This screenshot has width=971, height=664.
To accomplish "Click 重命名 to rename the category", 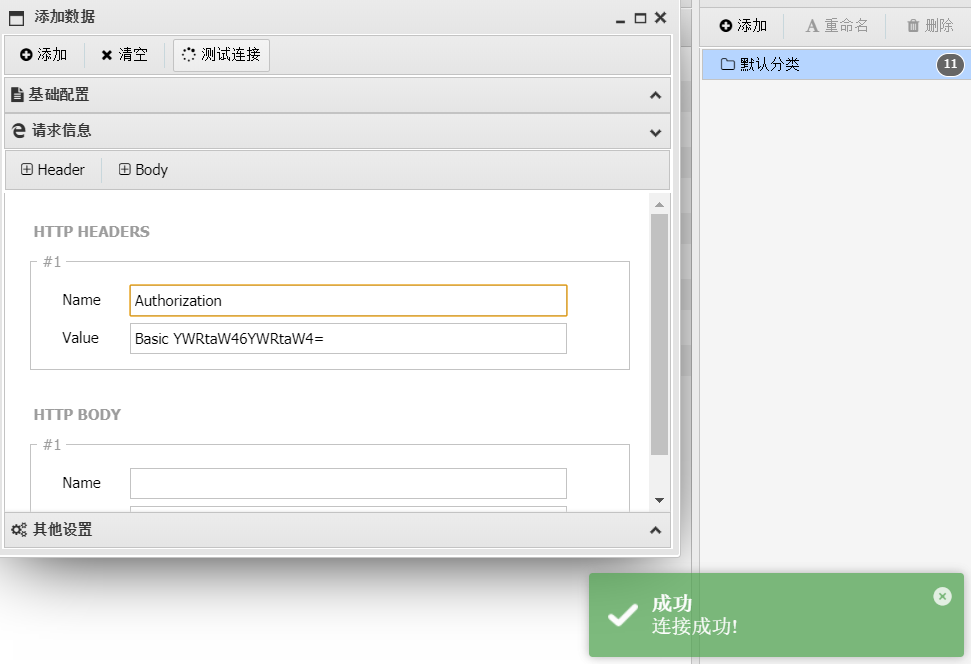I will 836,26.
